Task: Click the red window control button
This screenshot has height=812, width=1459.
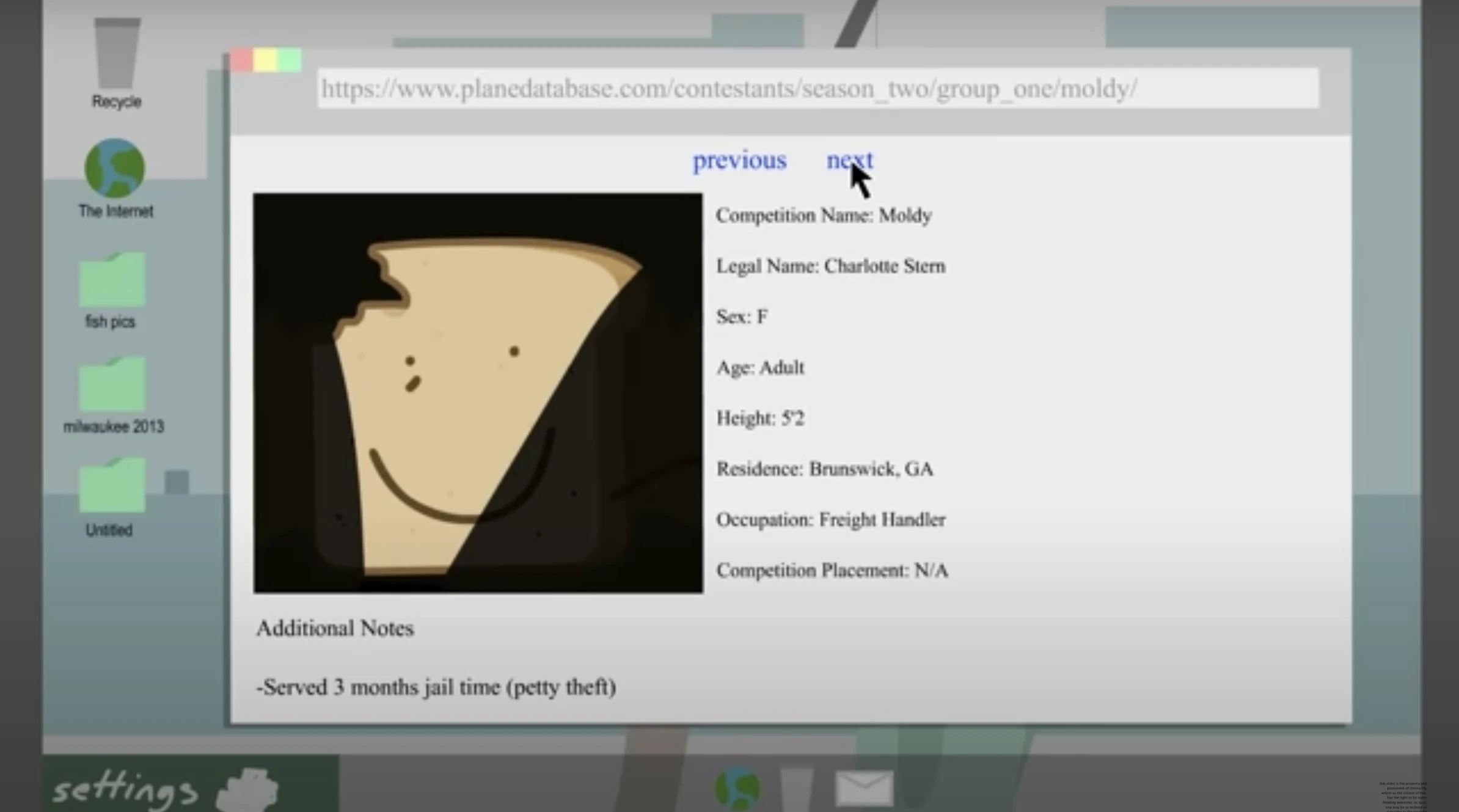Action: [x=242, y=60]
